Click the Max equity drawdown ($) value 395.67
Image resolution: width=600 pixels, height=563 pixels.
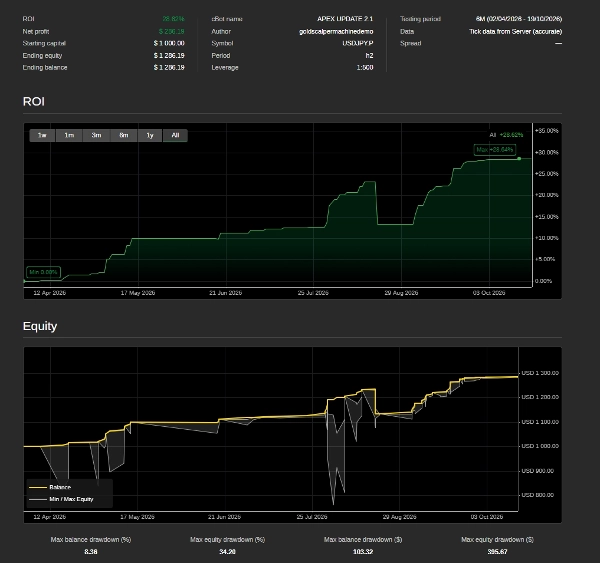(497, 552)
